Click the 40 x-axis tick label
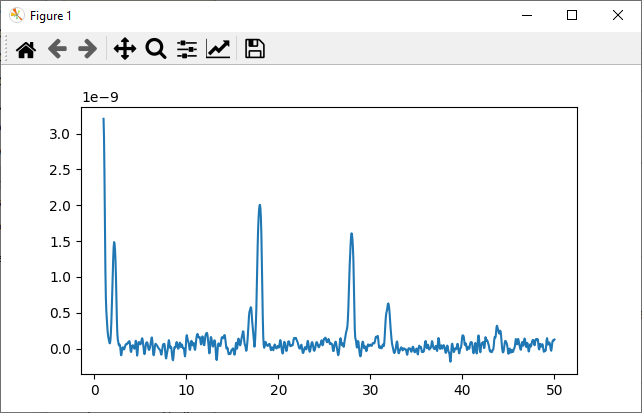The height and width of the screenshot is (413, 642). pos(462,390)
